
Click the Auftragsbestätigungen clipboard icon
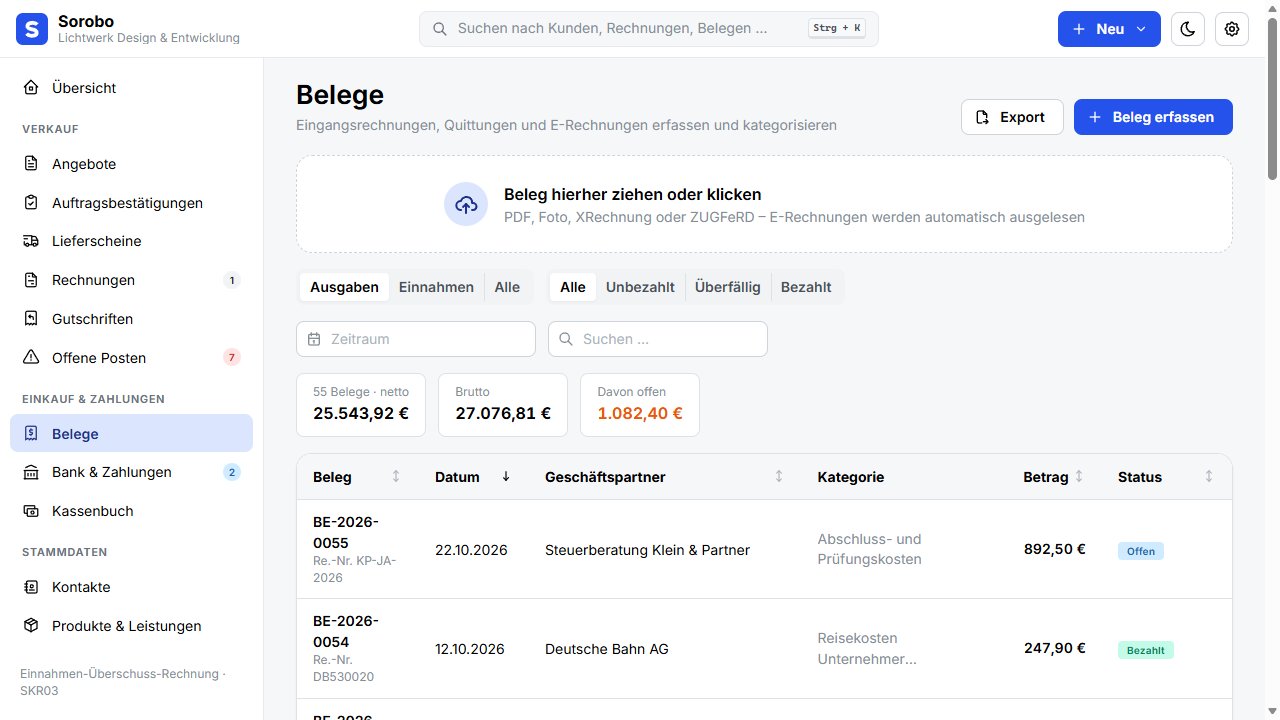[x=32, y=203]
